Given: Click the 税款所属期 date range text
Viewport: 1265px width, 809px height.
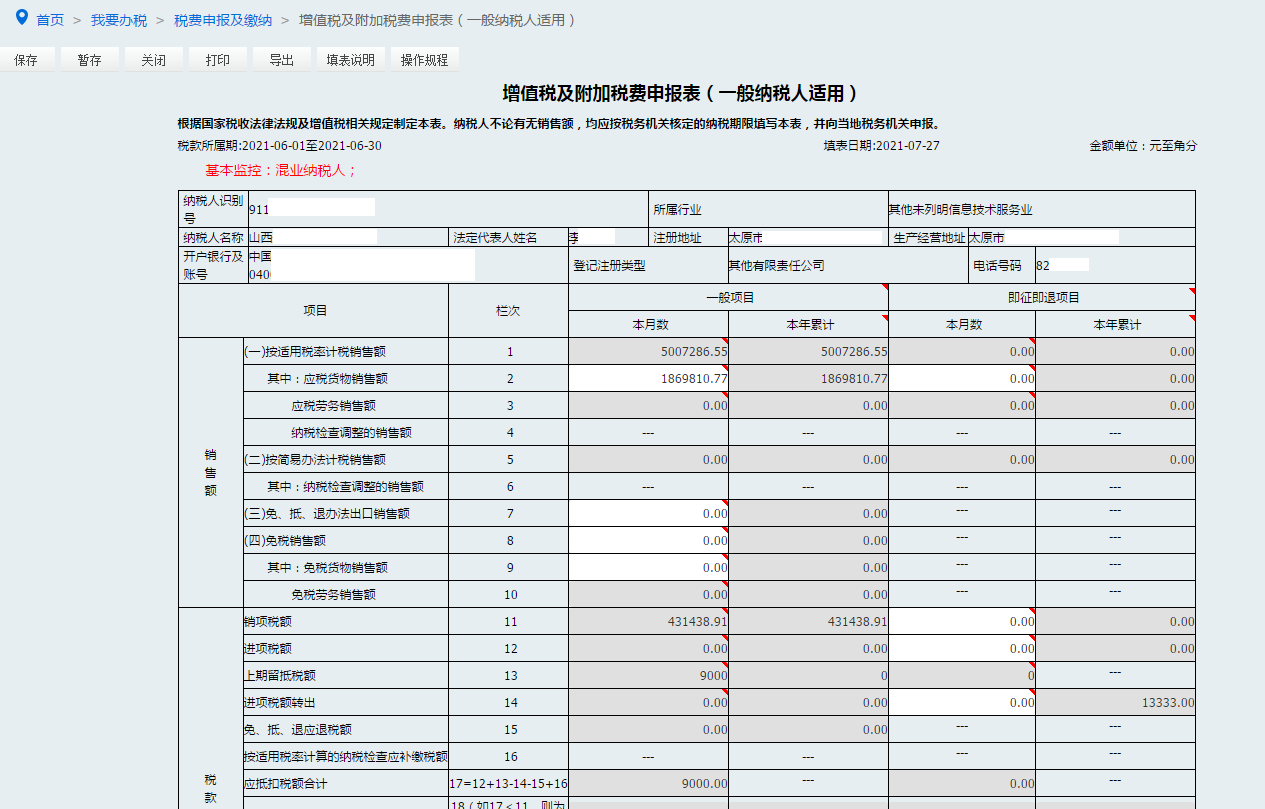Looking at the screenshot, I should 279,145.
